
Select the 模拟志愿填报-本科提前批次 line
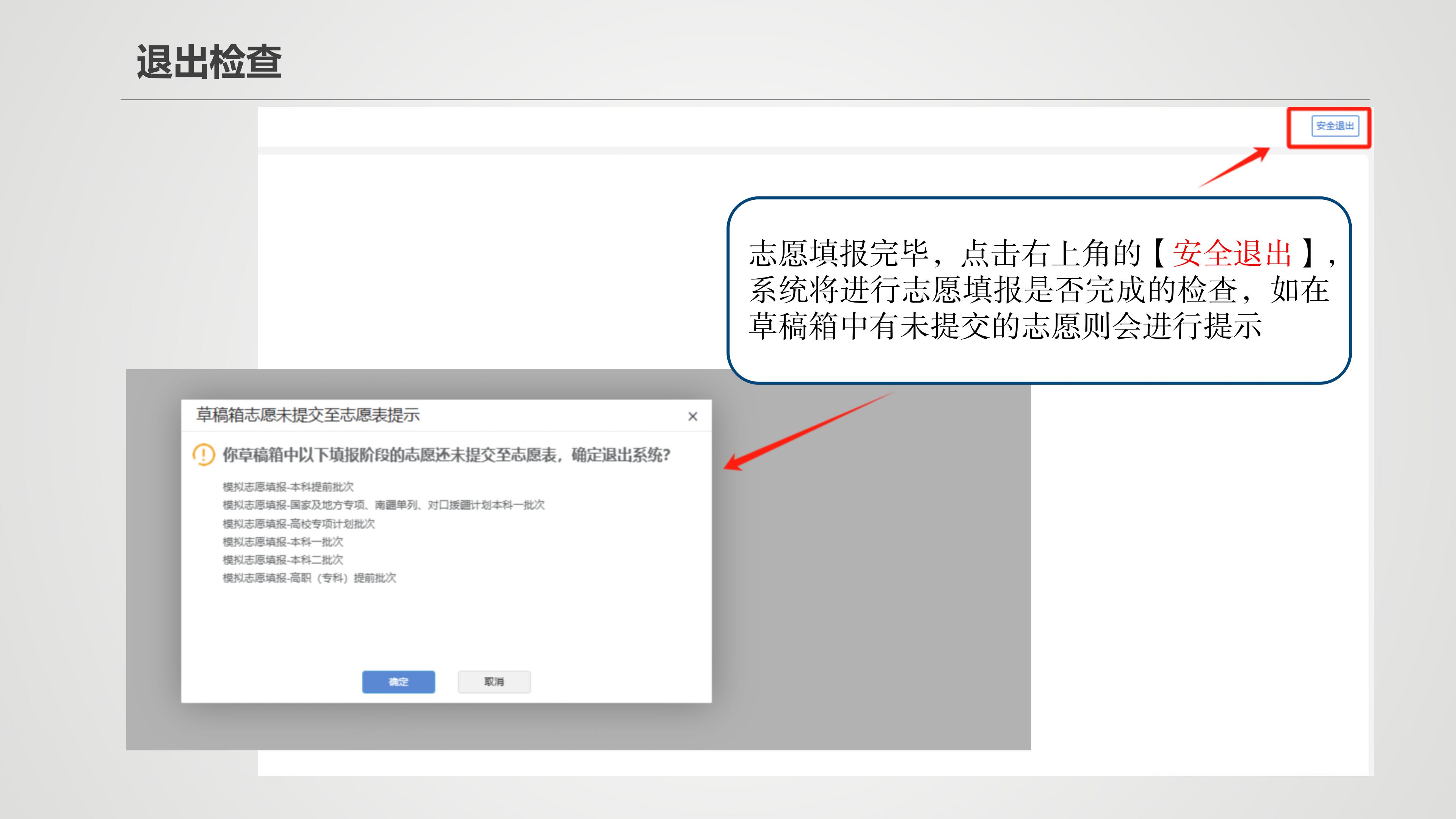[x=288, y=486]
